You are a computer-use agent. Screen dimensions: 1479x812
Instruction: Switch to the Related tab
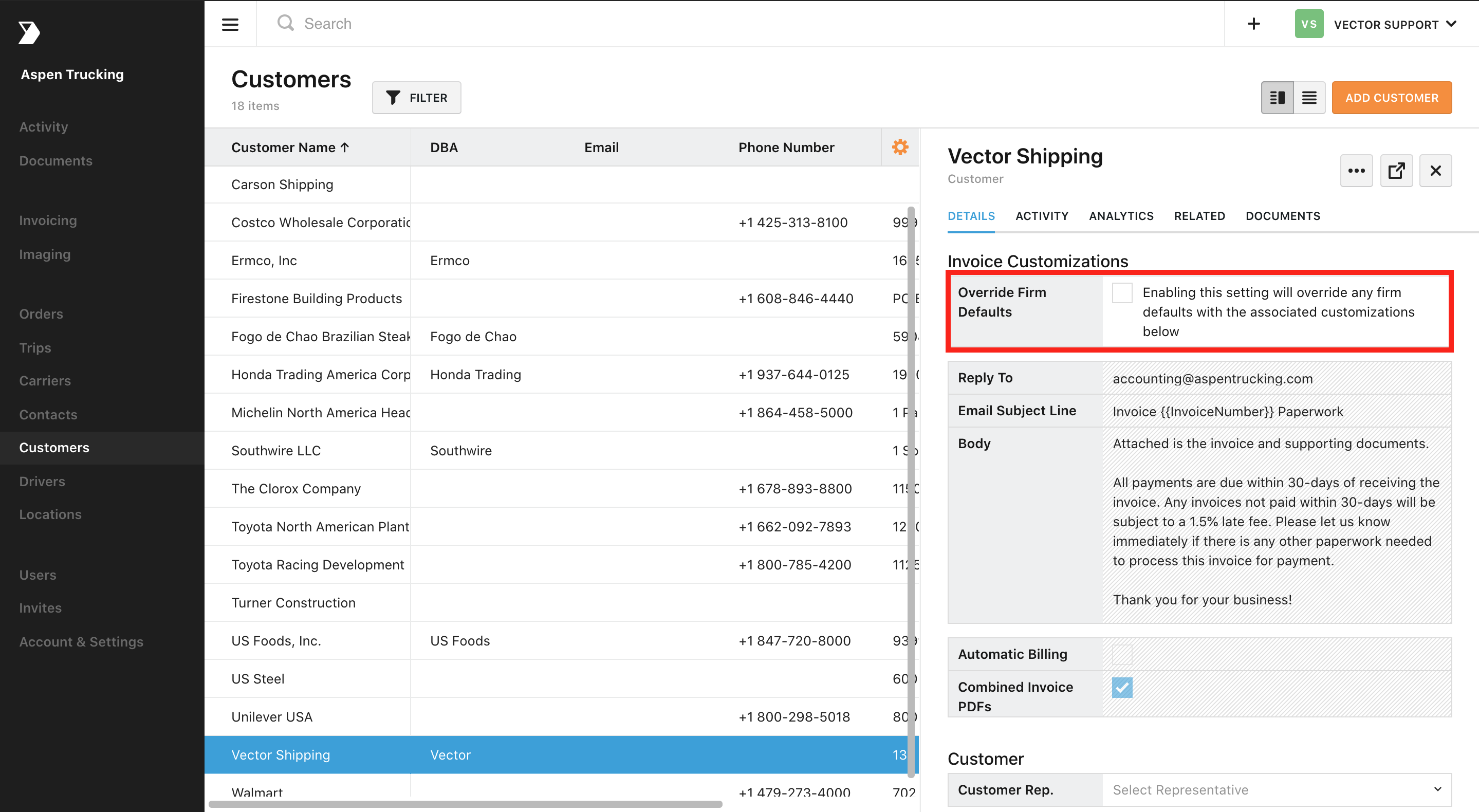click(x=1199, y=216)
